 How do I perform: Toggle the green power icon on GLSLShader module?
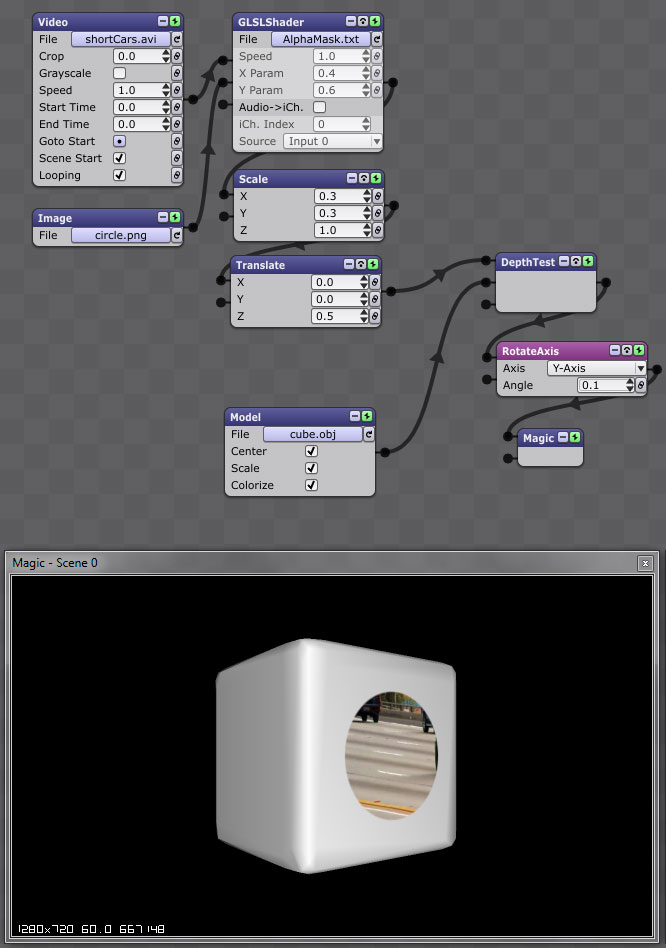375,21
